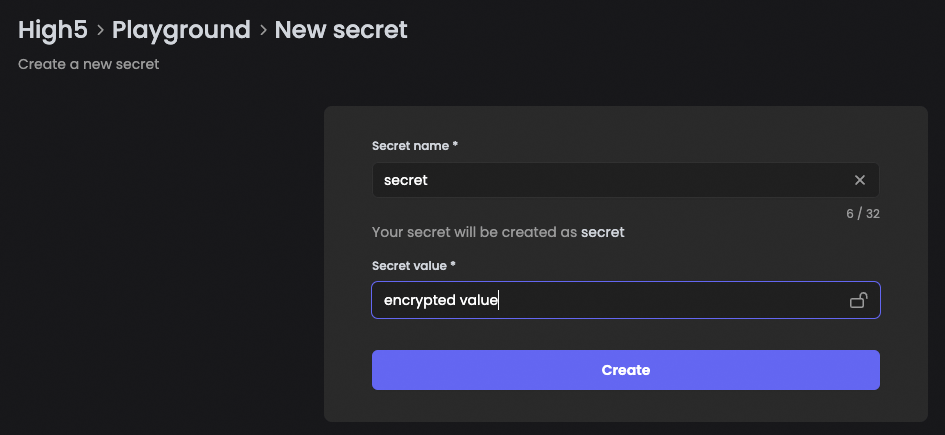Select the New secret breadcrumb title
The image size is (945, 435).
point(341,30)
